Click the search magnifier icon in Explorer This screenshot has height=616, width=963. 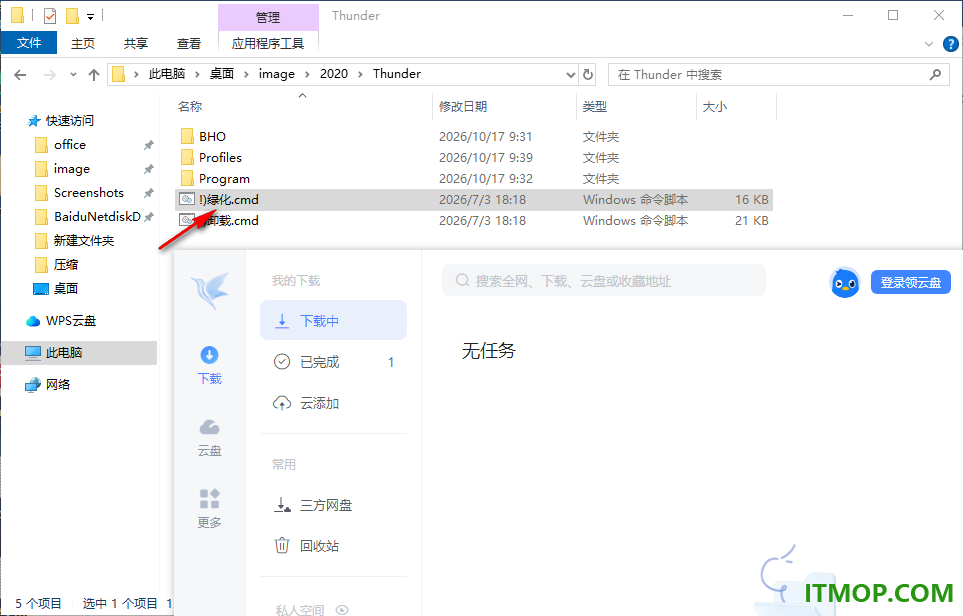(x=935, y=74)
